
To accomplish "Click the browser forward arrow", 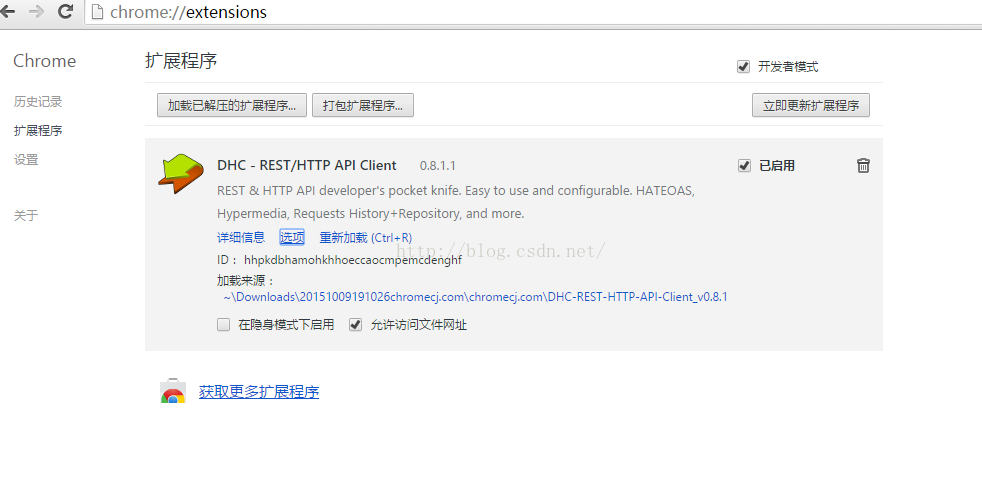I will pyautogui.click(x=36, y=11).
